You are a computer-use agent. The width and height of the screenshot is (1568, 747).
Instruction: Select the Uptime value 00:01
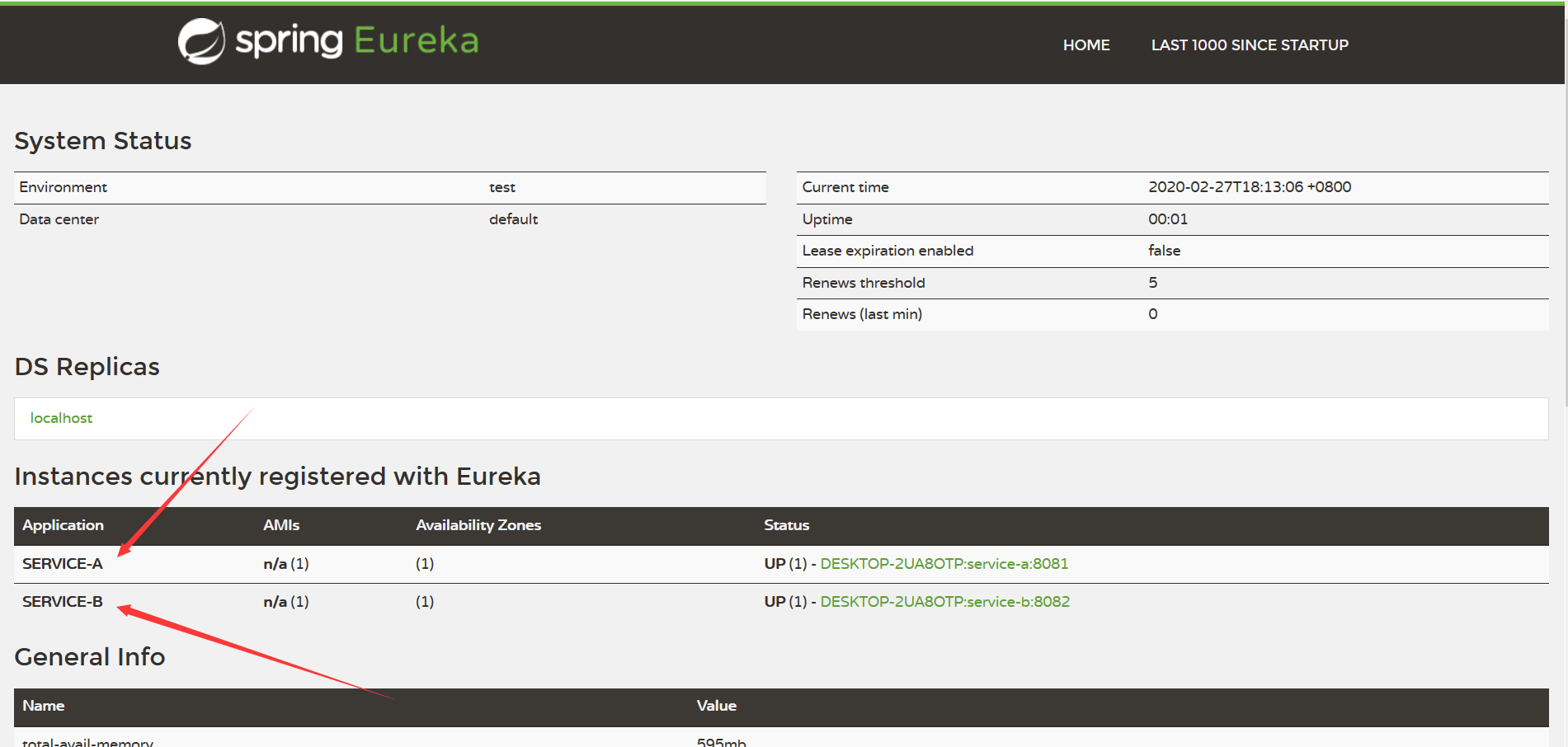tap(1168, 219)
